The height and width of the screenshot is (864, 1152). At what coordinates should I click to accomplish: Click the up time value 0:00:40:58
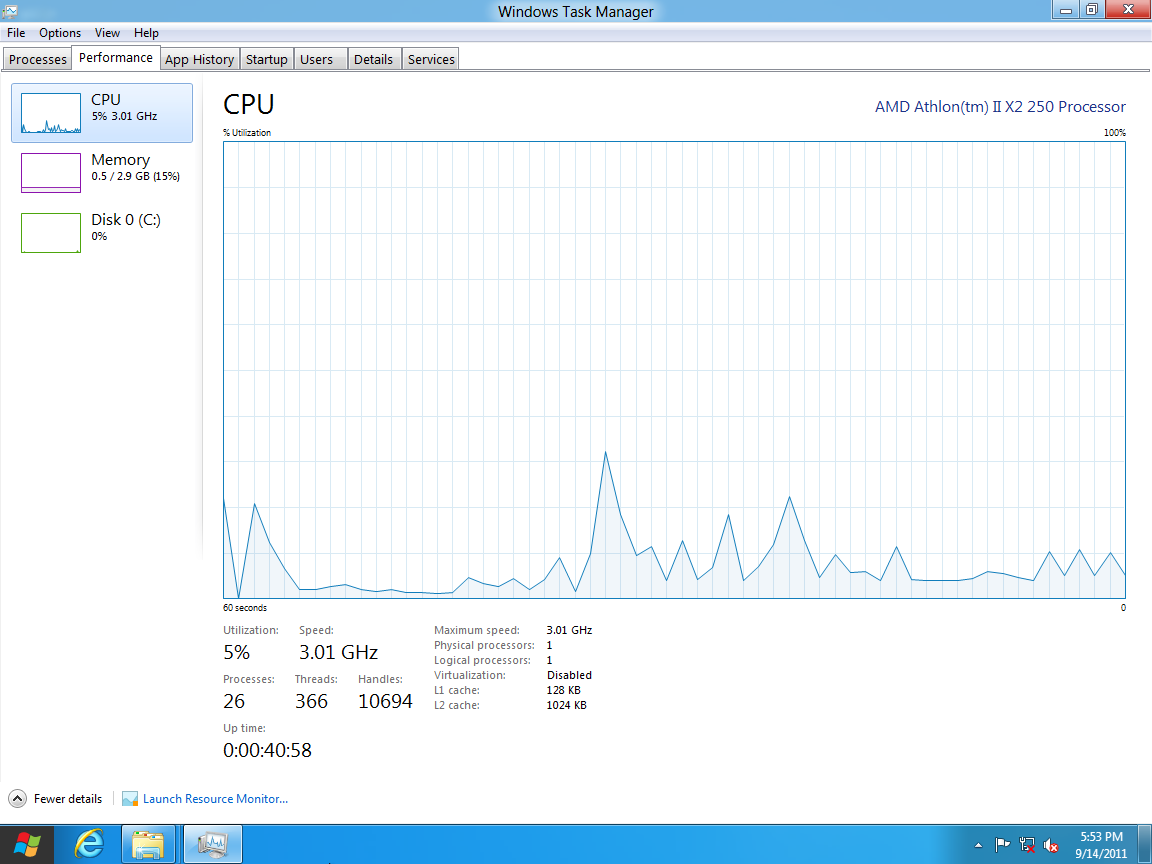[267, 750]
